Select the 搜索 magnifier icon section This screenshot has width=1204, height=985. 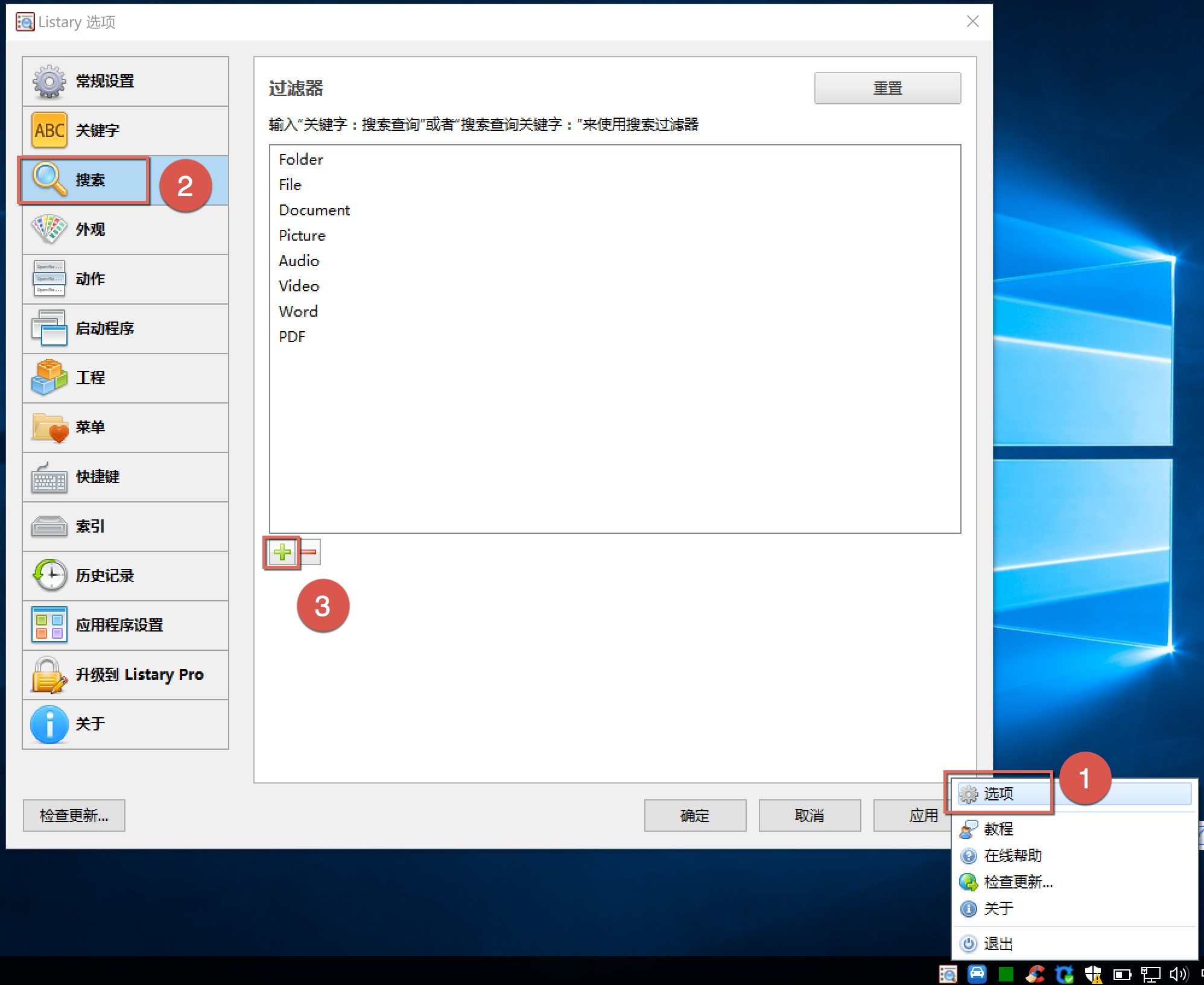click(x=125, y=180)
